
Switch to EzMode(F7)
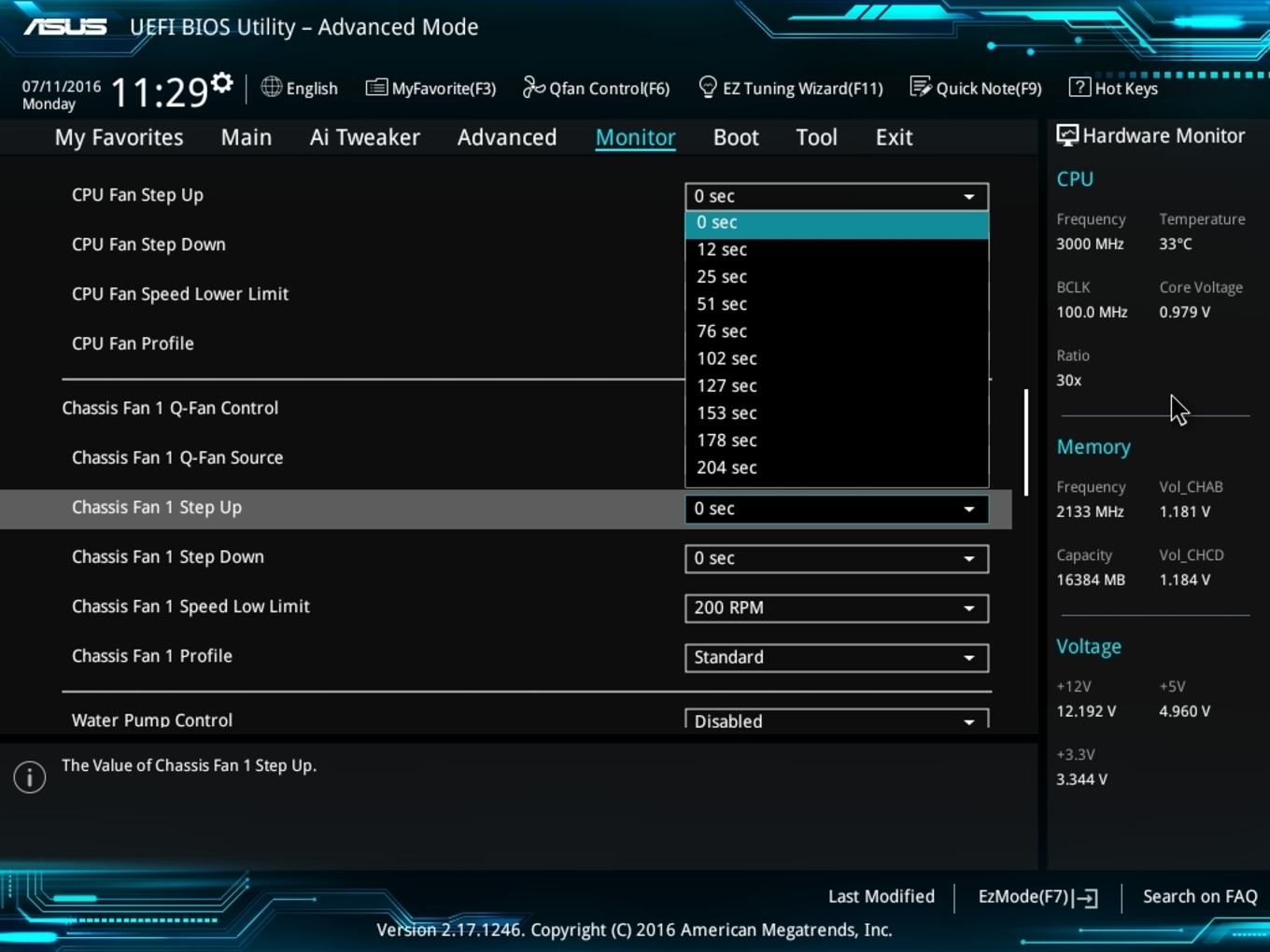point(1037,897)
